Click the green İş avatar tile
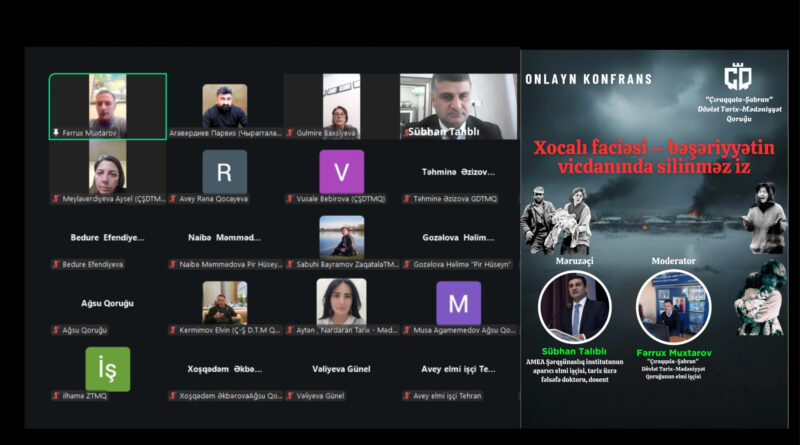This screenshot has width=800, height=445. pos(108,369)
